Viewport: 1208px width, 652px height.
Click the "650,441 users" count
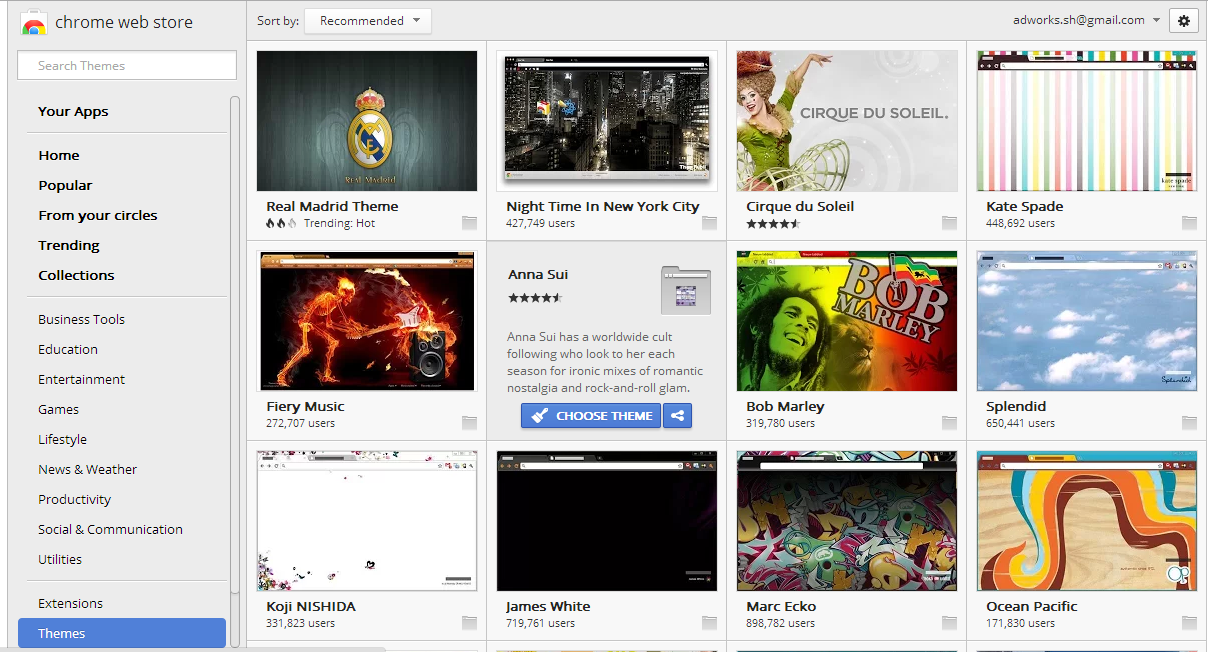point(1020,424)
